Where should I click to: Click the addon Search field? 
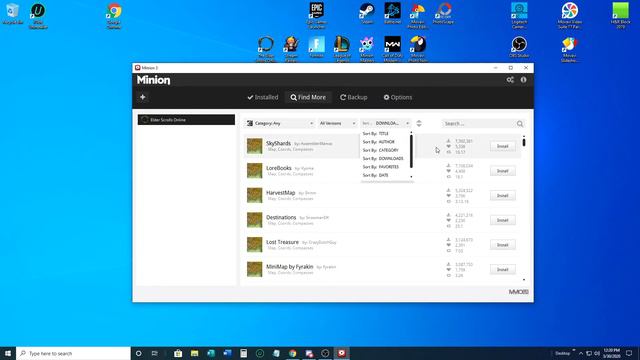[x=479, y=124]
